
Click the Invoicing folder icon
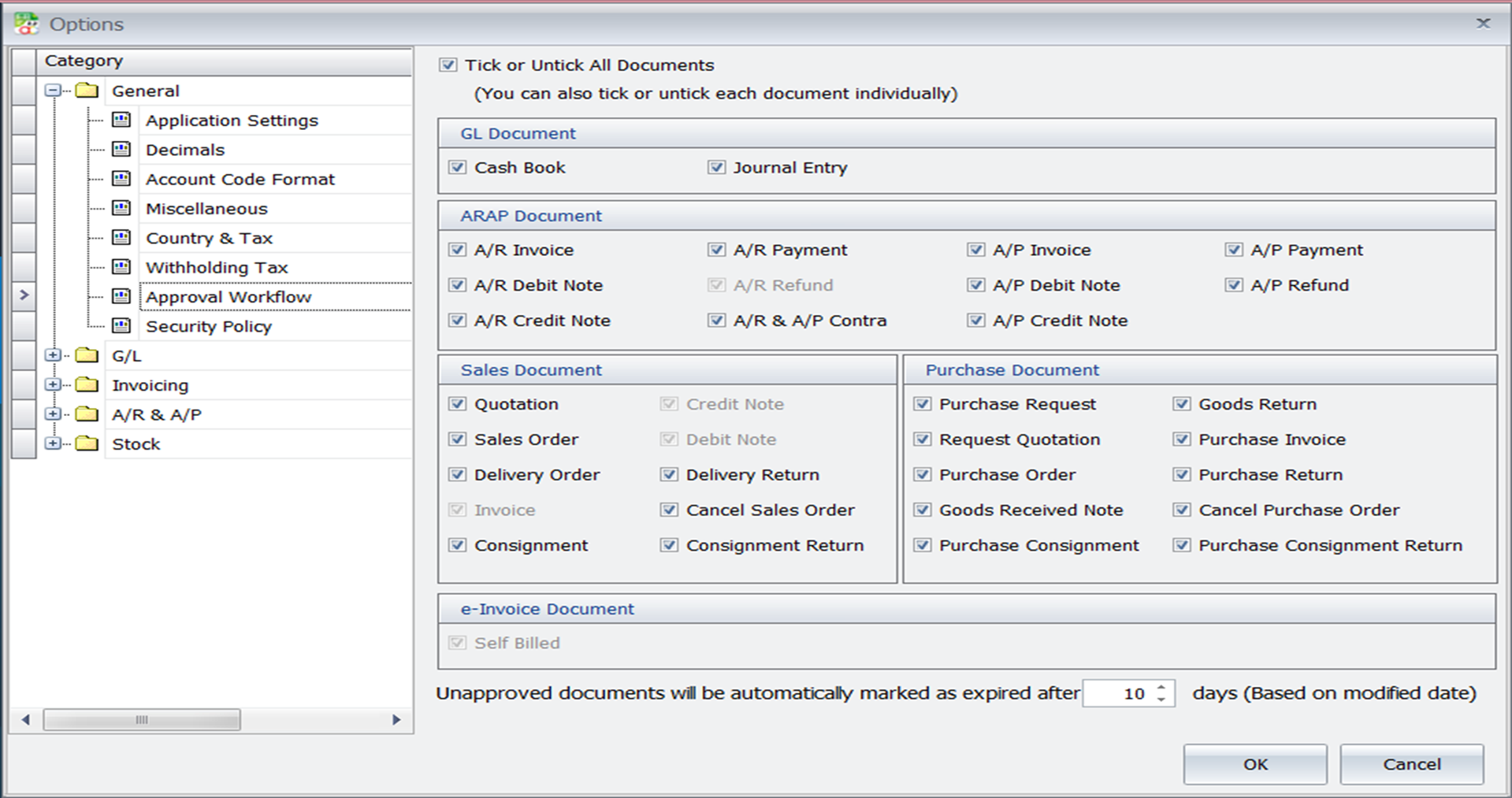click(x=87, y=384)
